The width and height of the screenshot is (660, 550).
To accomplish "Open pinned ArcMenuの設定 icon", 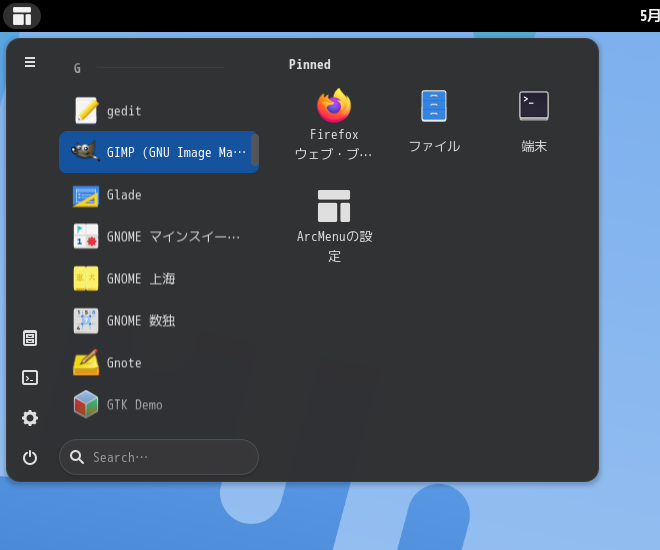I will click(x=334, y=206).
